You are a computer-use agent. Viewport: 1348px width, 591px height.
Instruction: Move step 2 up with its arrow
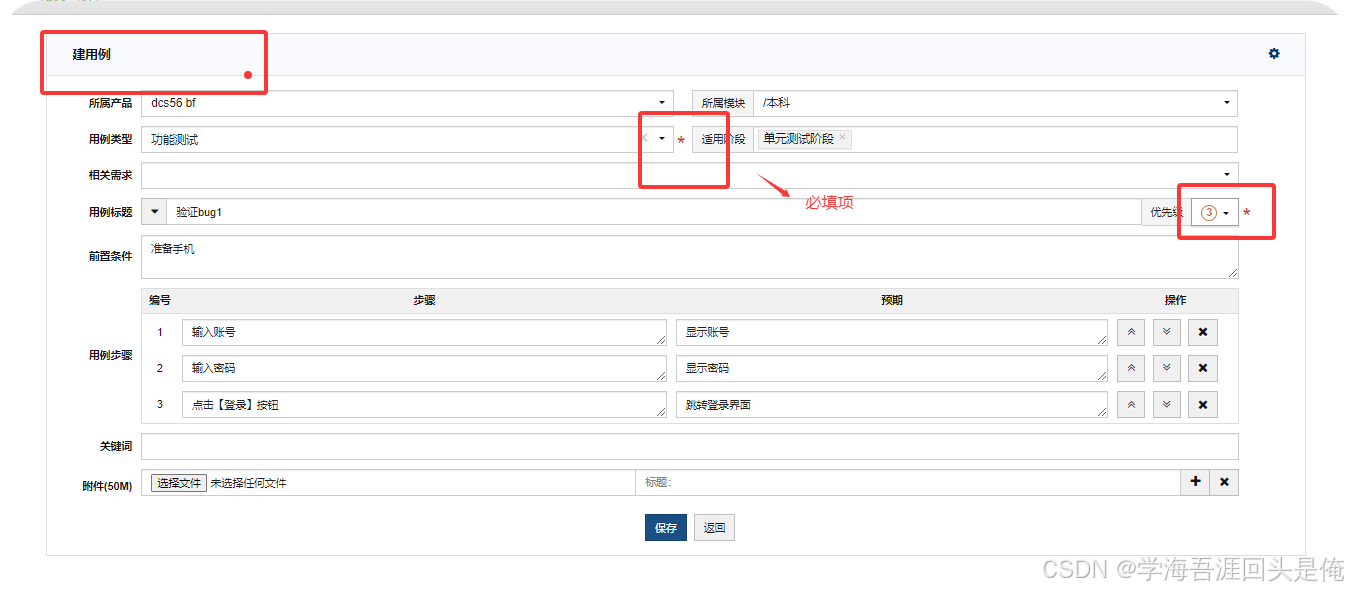[x=1131, y=369]
